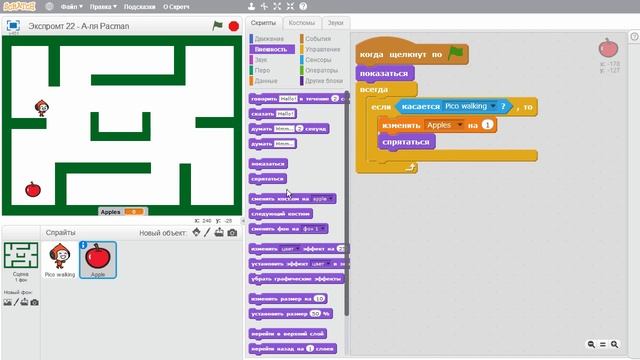Image resolution: width=640 pixels, height=360 pixels.
Task: Select the Duplicate stamp tool
Action: 251,6
